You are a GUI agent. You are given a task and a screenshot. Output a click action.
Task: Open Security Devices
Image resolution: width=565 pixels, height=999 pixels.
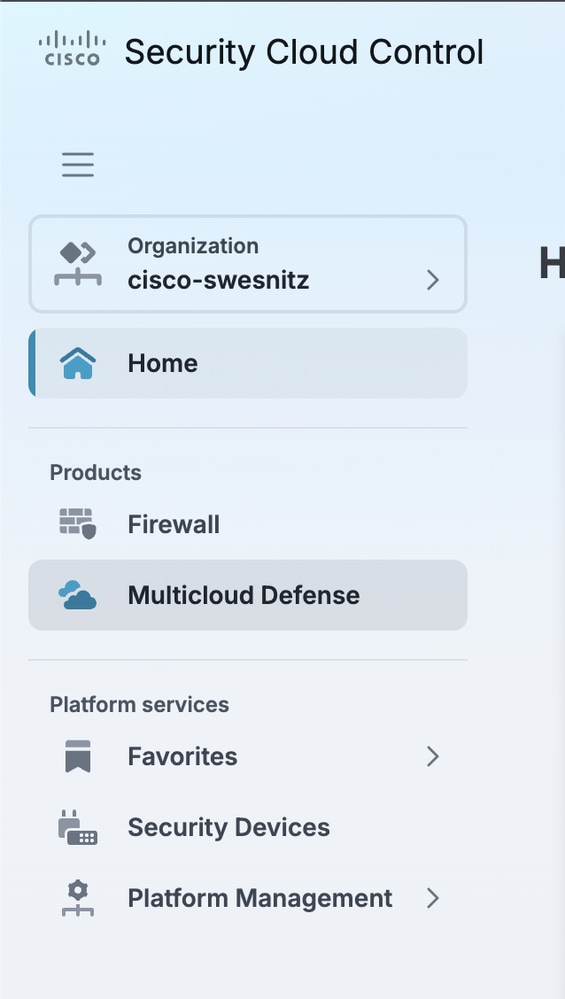[248, 828]
